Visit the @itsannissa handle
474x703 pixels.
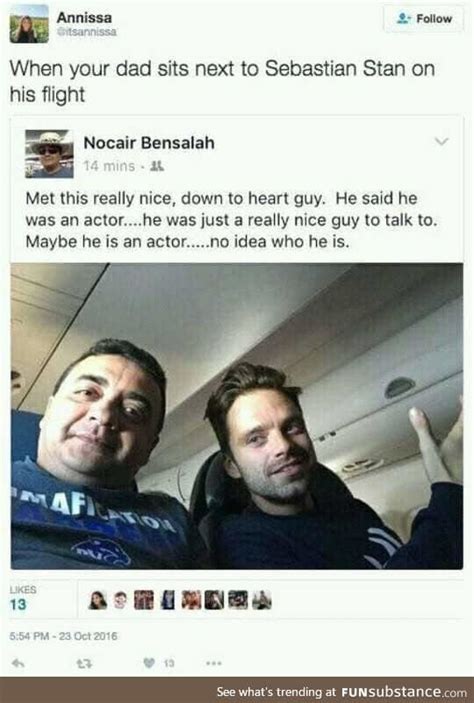coord(87,32)
